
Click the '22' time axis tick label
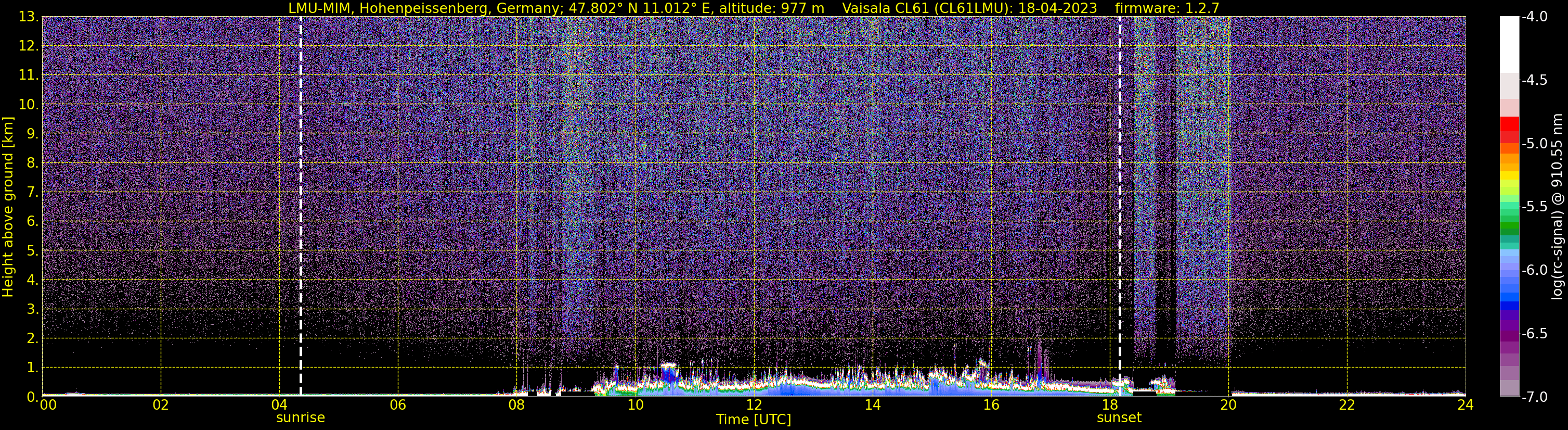[1347, 405]
